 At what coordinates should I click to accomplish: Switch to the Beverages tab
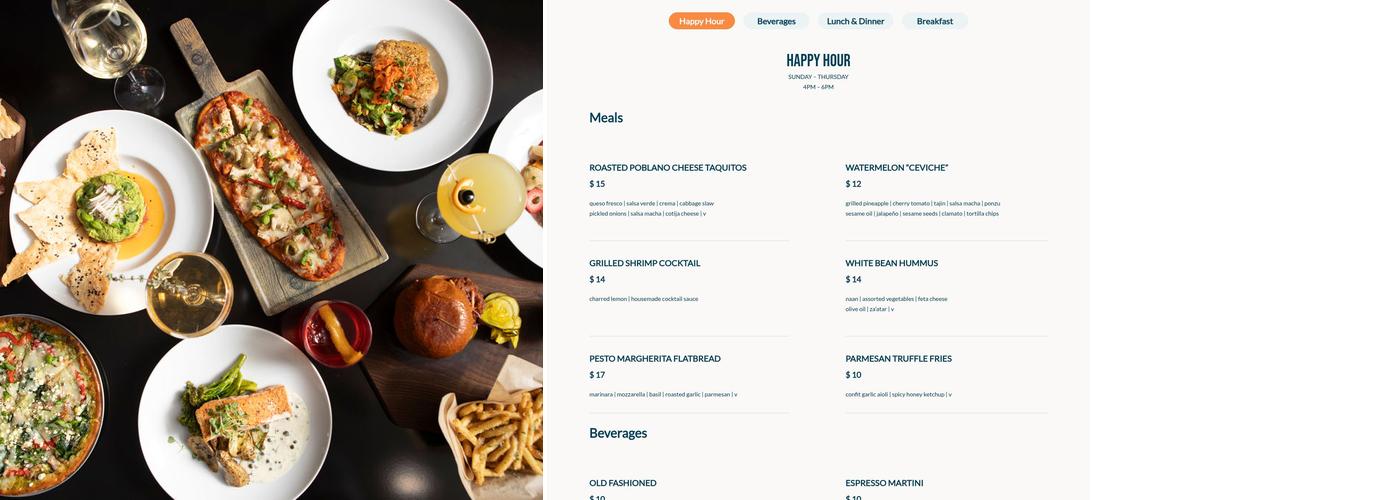point(776,21)
